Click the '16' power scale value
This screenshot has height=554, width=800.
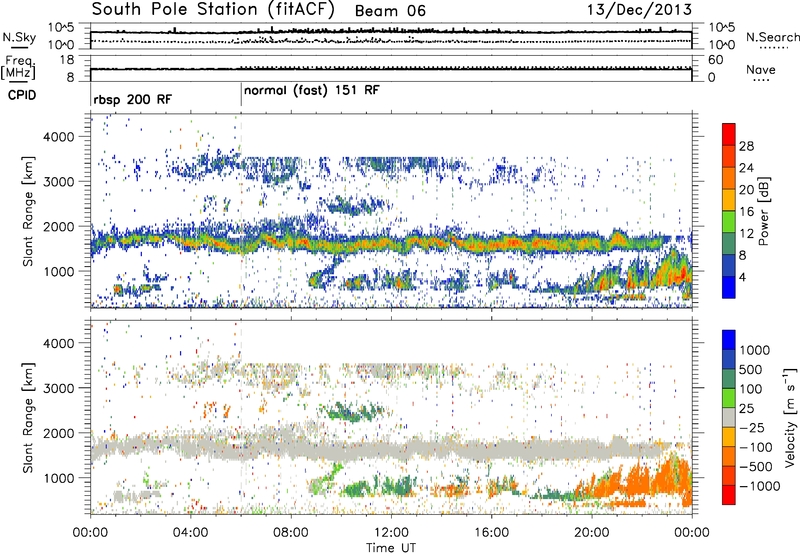click(746, 212)
